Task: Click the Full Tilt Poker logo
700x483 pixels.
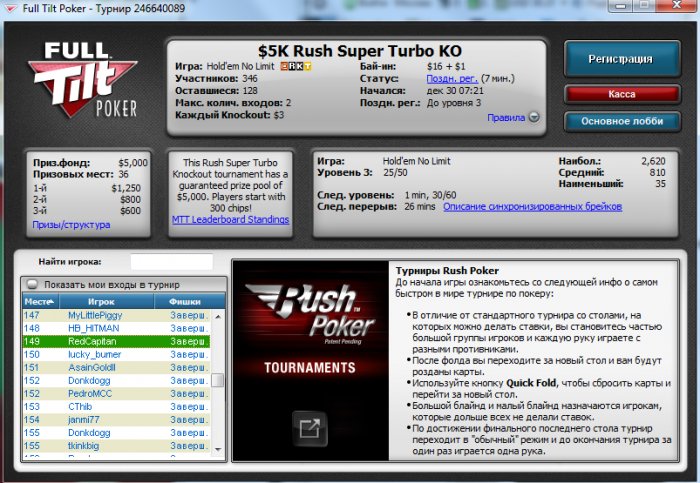Action: (83, 79)
